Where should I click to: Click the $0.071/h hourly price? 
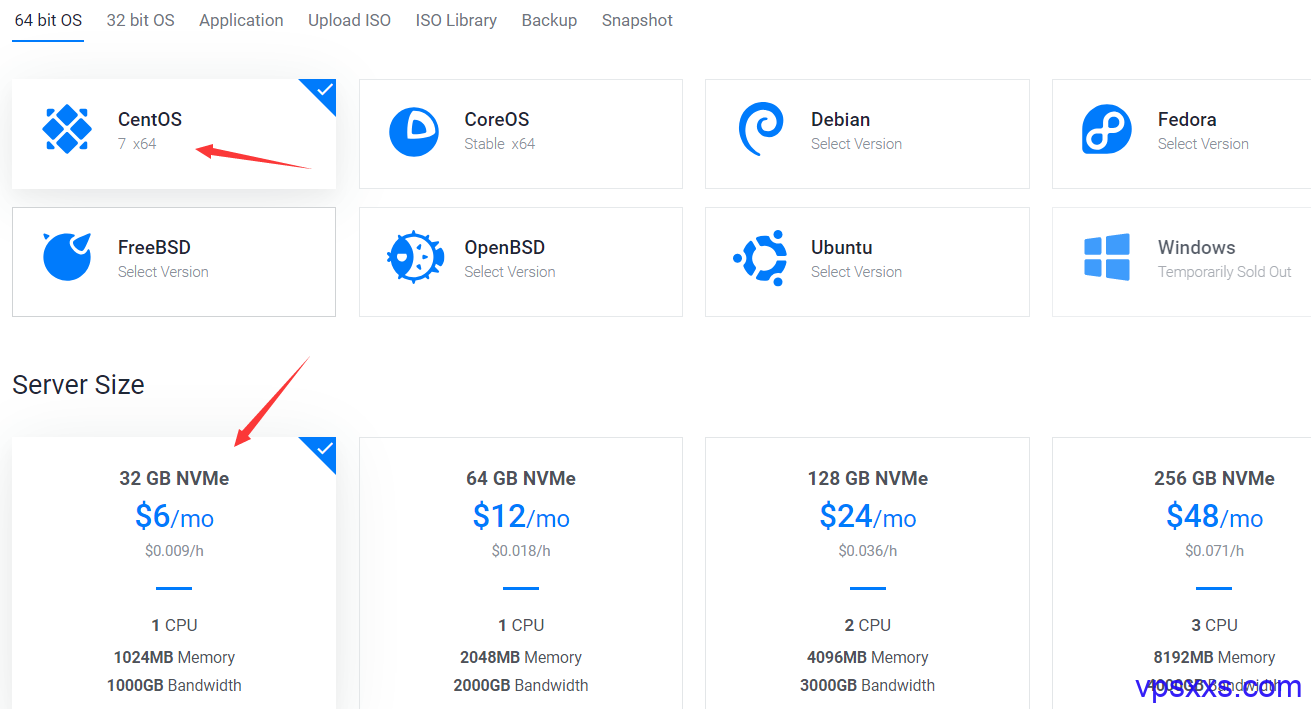(1214, 551)
